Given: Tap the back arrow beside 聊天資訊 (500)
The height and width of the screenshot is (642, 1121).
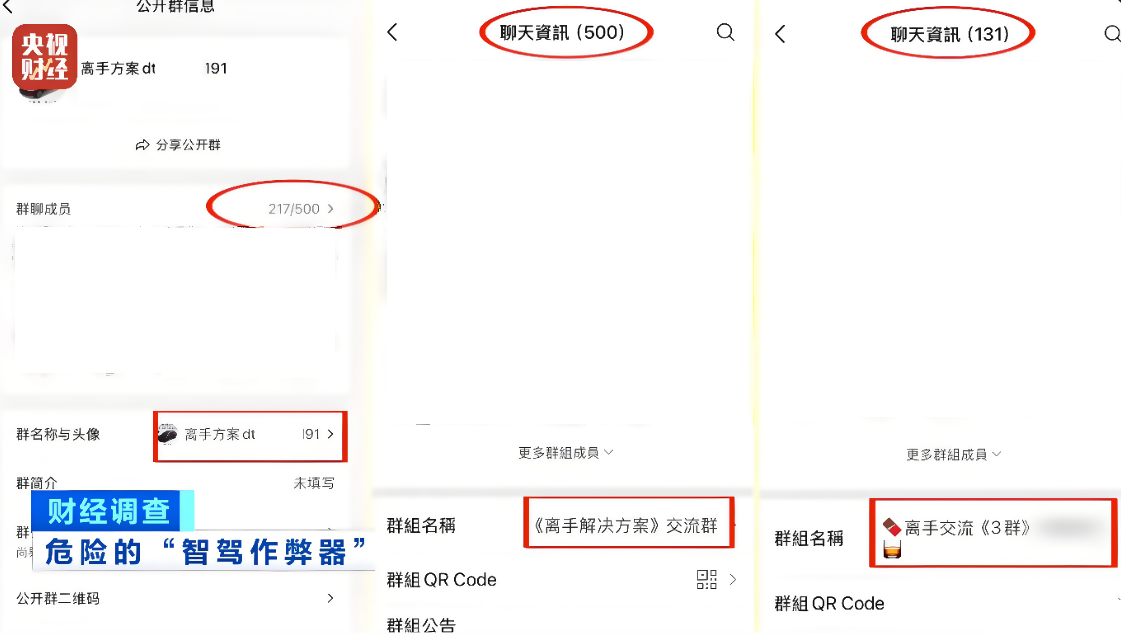Looking at the screenshot, I should pyautogui.click(x=392, y=33).
